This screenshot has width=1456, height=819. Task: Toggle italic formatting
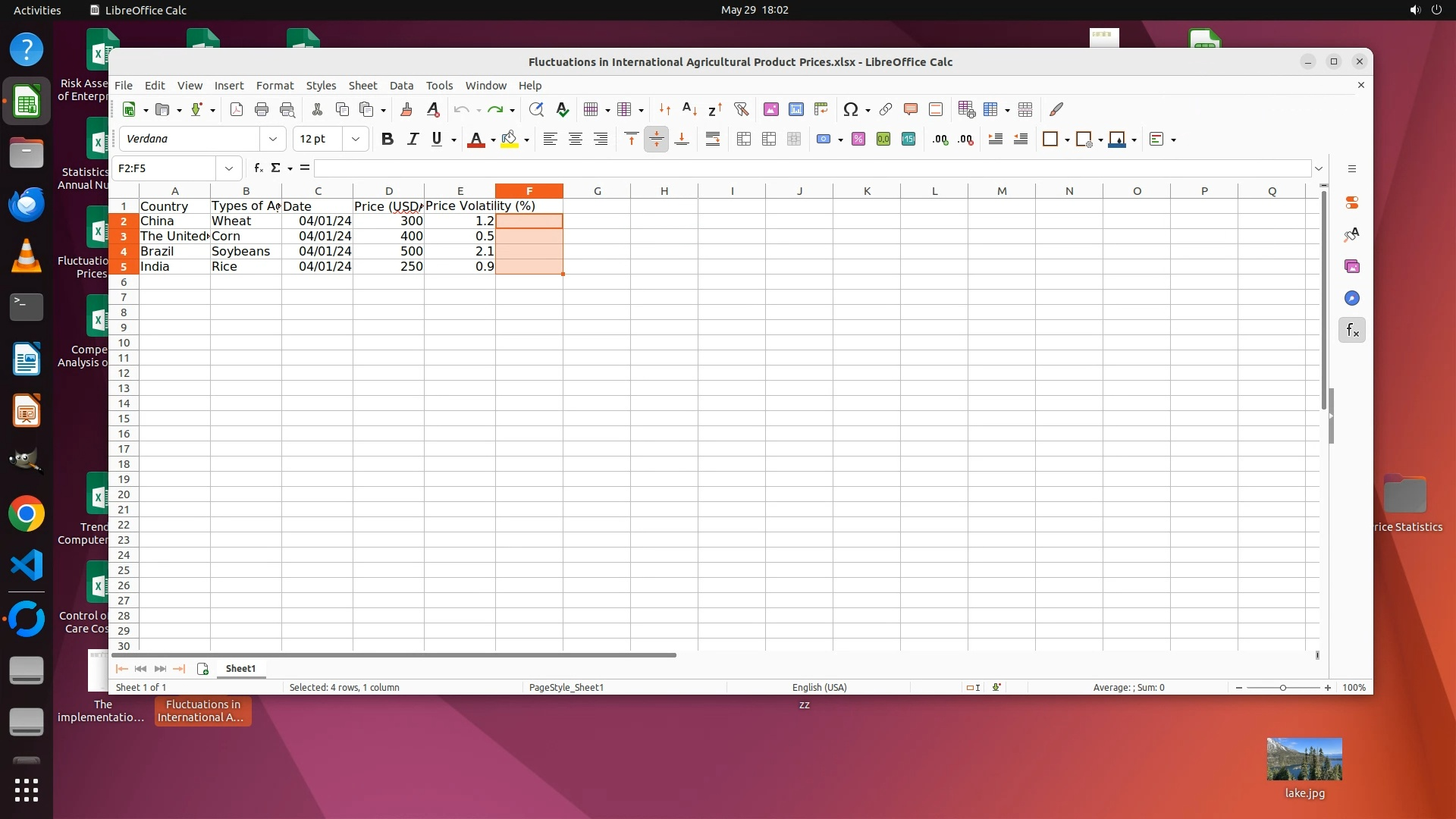(x=413, y=140)
